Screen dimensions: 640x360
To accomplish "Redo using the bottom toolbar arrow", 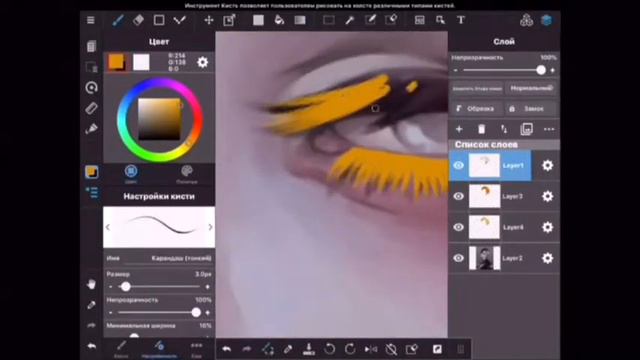I will tap(247, 349).
